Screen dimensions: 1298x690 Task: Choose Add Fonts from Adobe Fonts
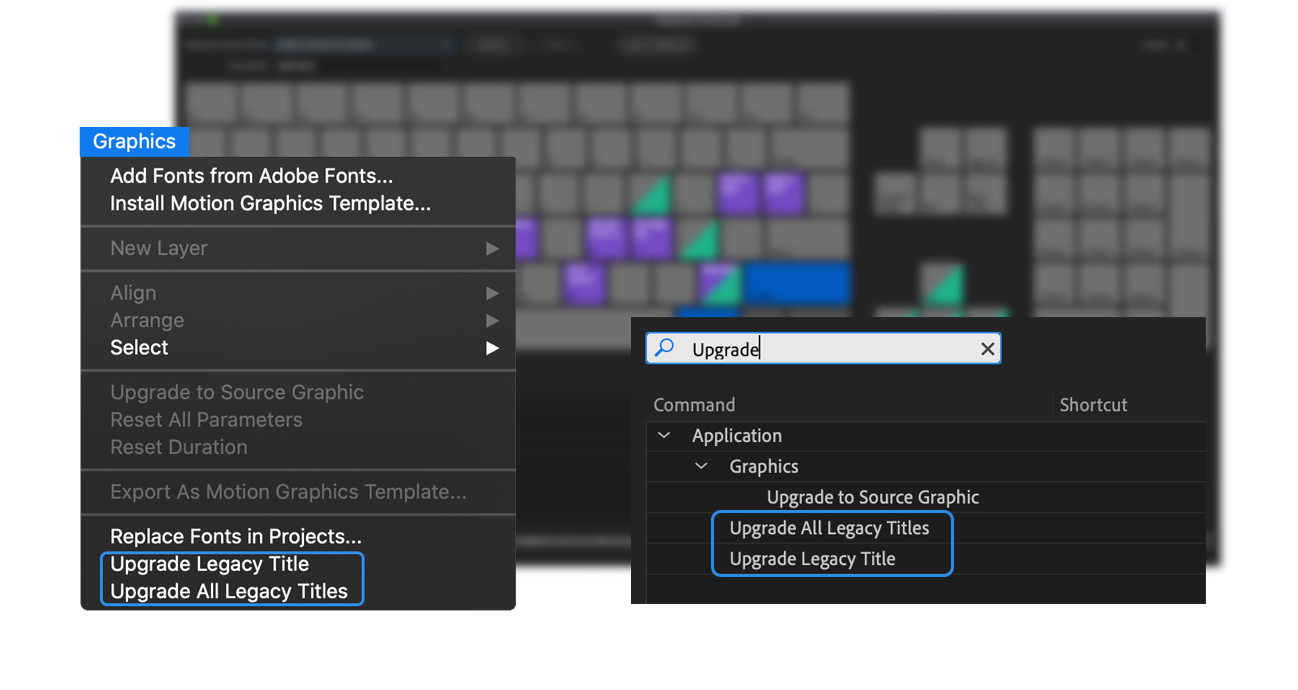251,176
